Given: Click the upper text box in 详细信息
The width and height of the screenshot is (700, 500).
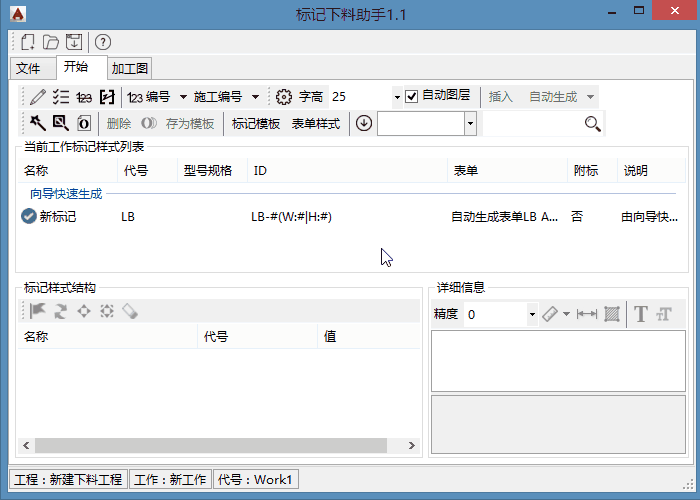Looking at the screenshot, I should click(558, 361).
